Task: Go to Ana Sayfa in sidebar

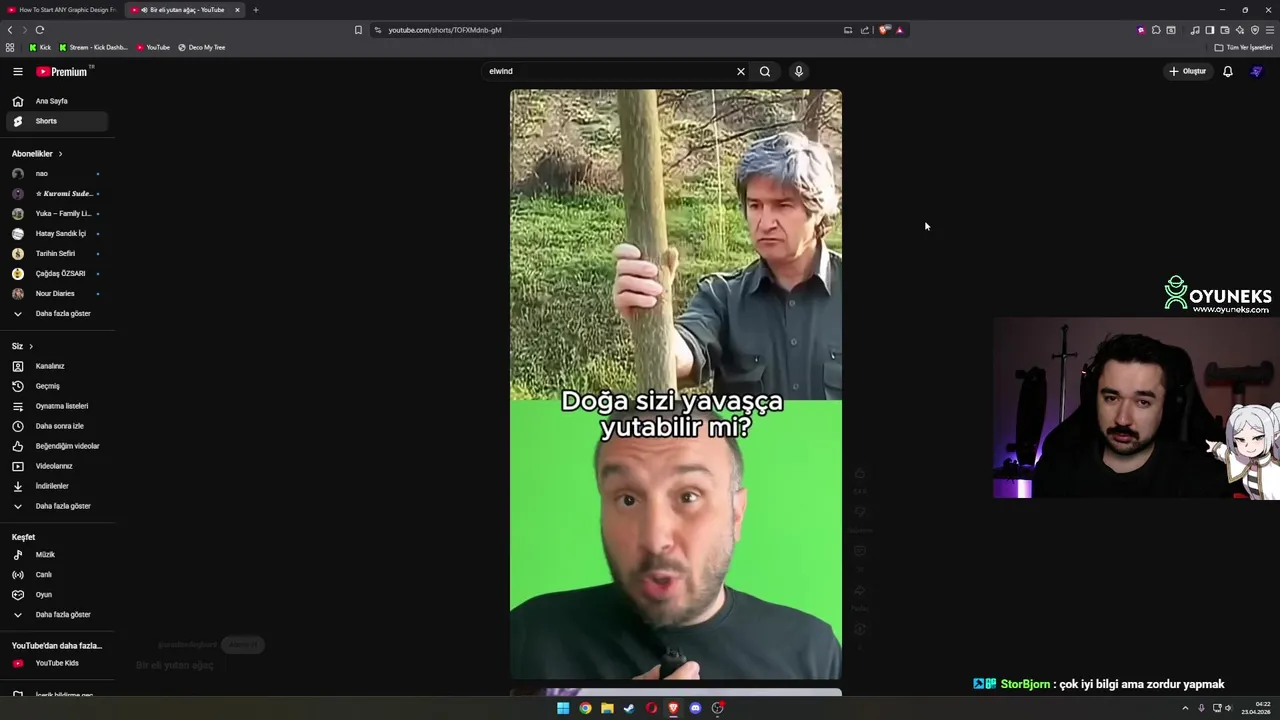Action: click(x=57, y=101)
